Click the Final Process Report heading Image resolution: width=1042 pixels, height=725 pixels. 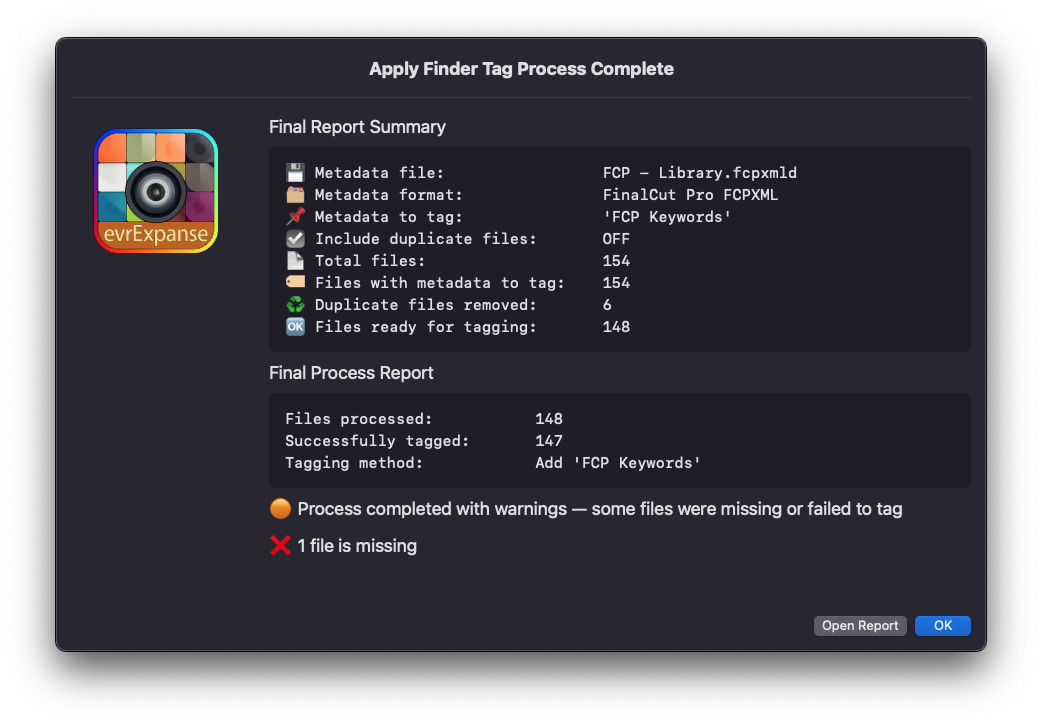coord(351,373)
